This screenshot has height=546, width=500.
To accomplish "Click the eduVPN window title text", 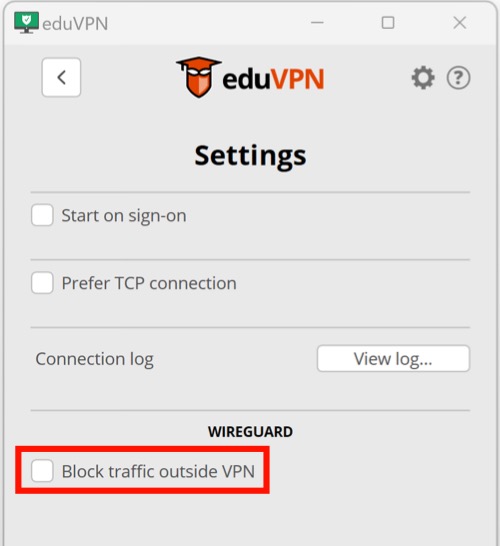I will click(x=75, y=24).
